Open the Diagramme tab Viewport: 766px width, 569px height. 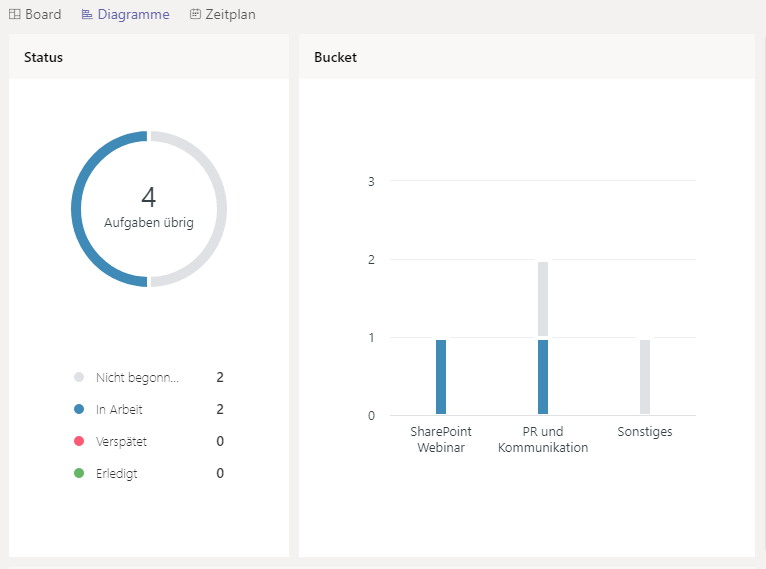(x=126, y=14)
